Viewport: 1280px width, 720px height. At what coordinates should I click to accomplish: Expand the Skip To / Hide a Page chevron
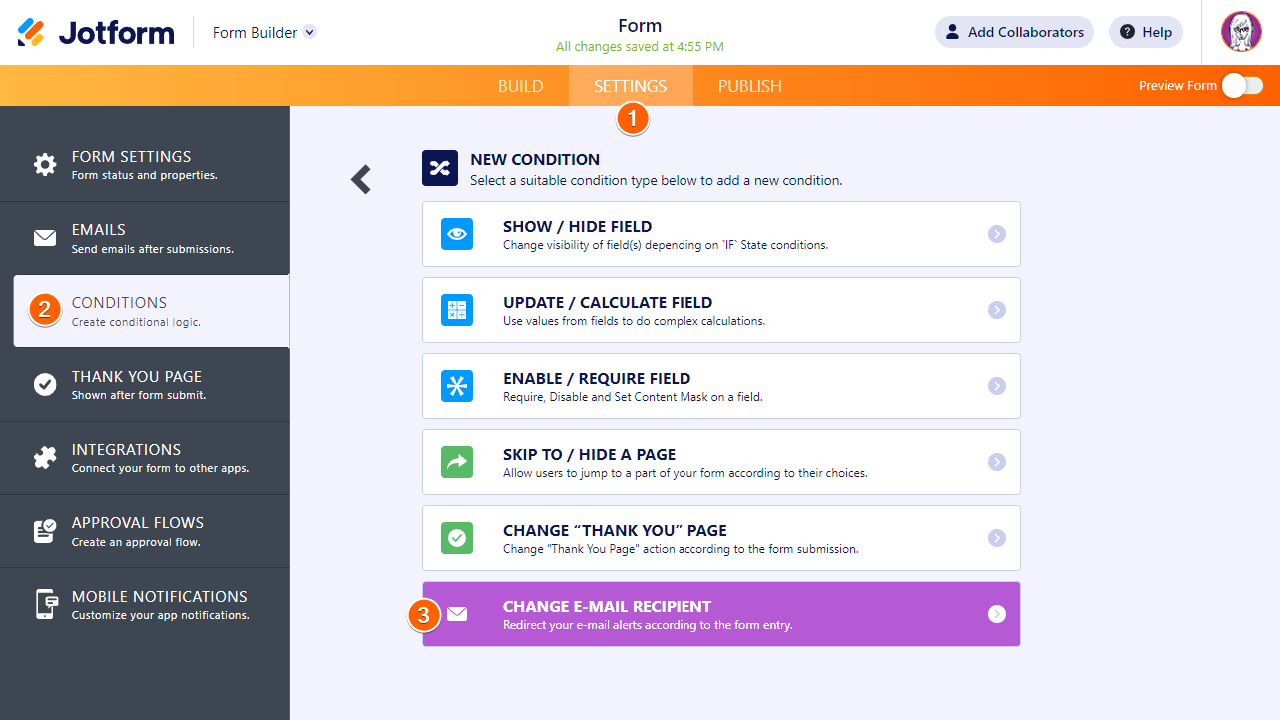996,462
